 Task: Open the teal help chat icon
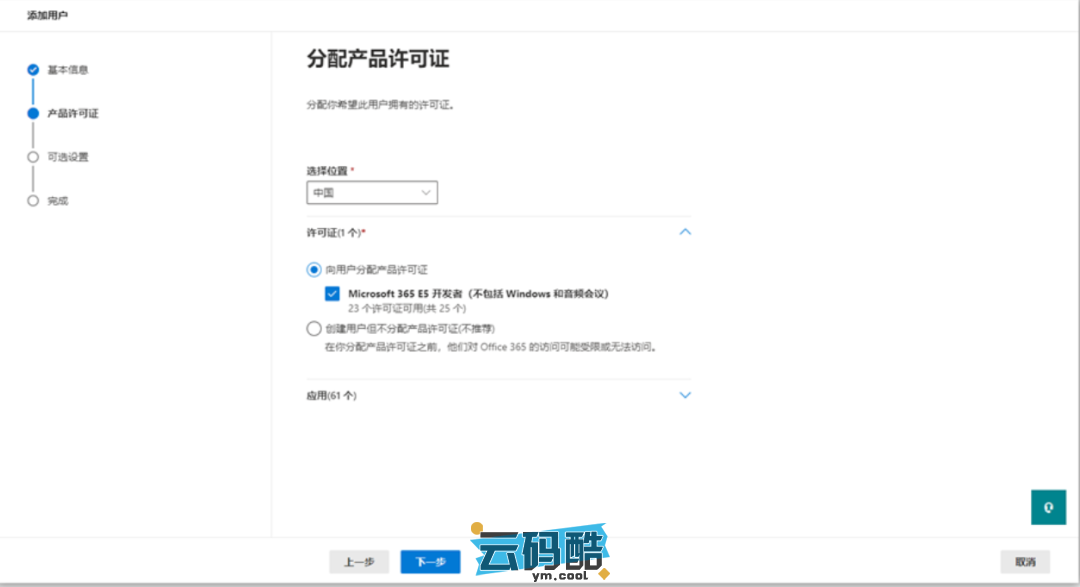[1048, 507]
